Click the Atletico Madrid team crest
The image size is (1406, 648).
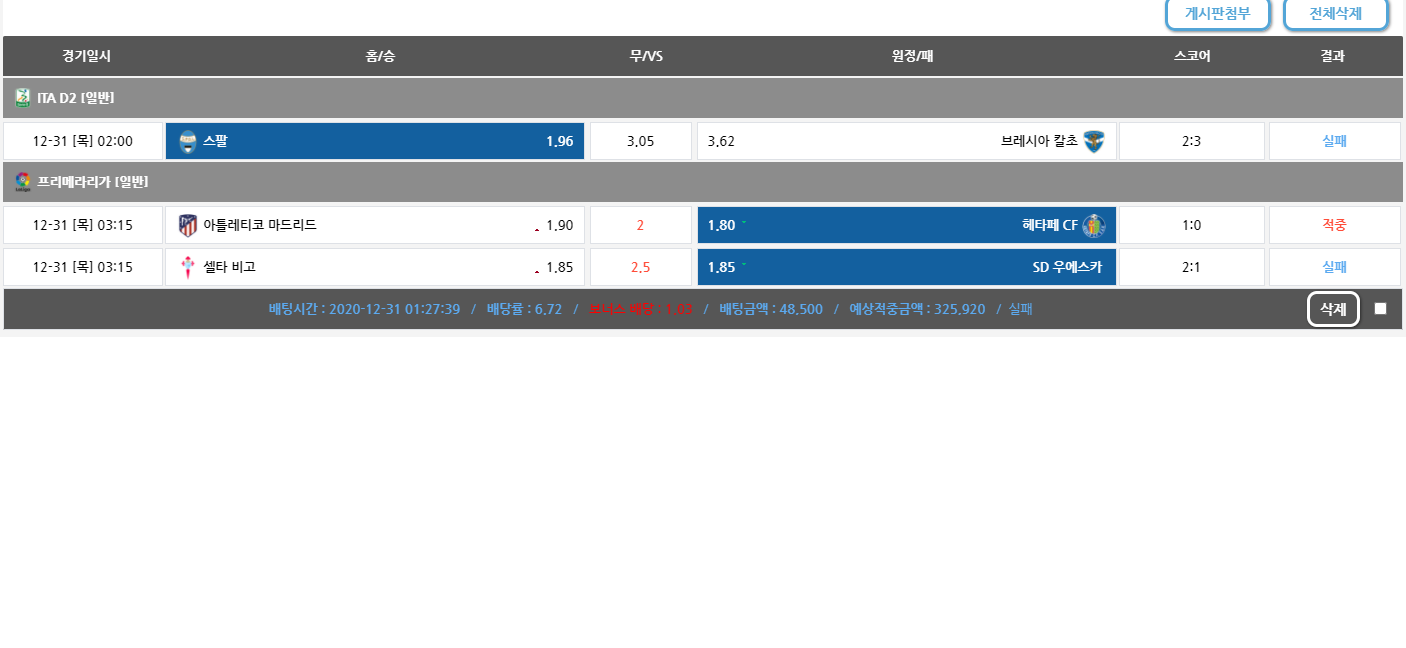tap(188, 226)
